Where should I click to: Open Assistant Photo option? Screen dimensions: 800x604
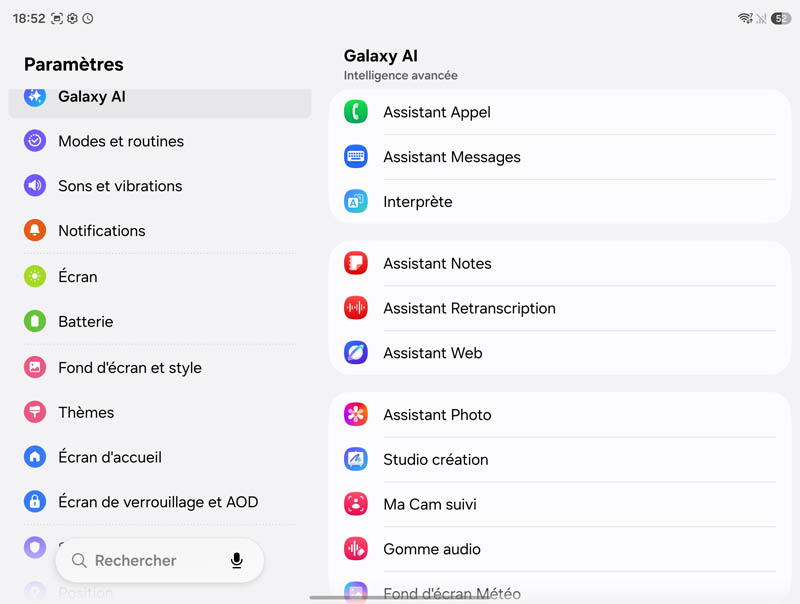click(560, 415)
